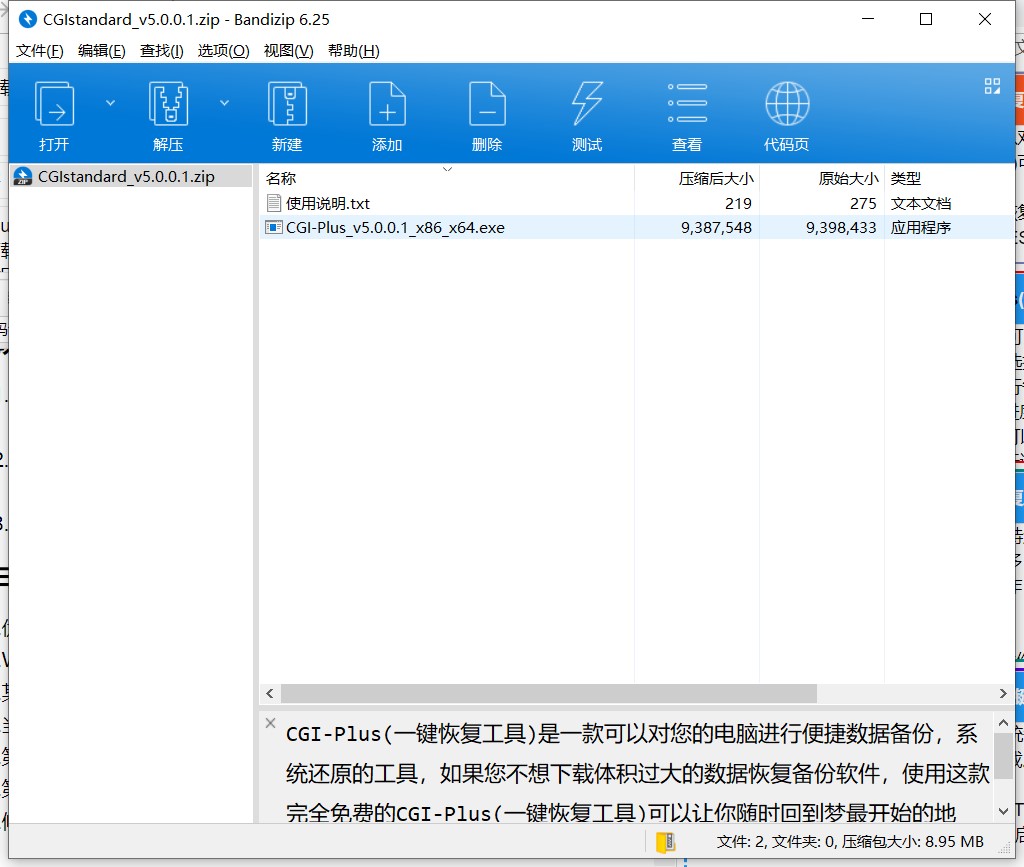The image size is (1024, 867).
Task: Open the 视图(V) menu
Action: (x=288, y=51)
